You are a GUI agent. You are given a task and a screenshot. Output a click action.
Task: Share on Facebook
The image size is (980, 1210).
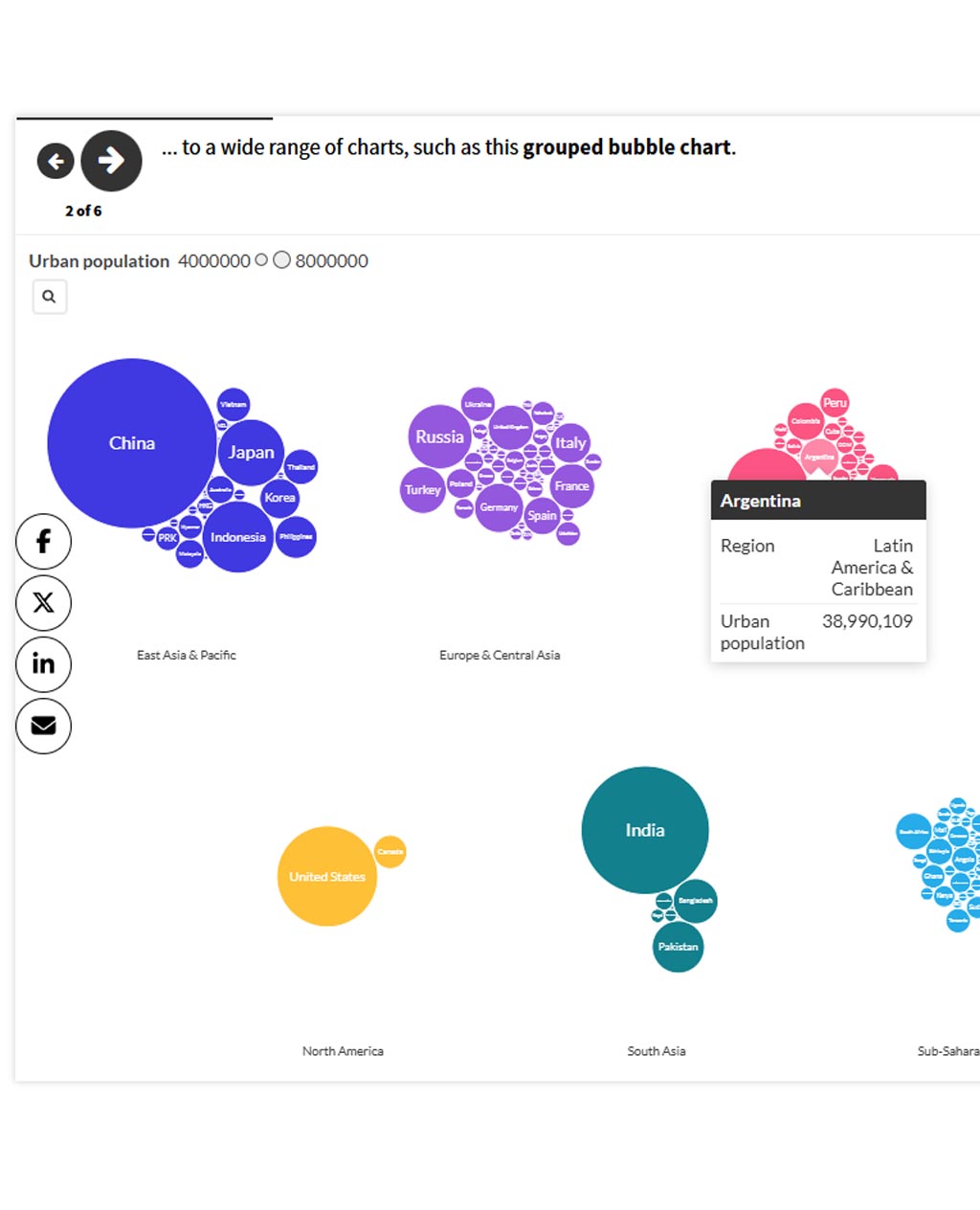coord(43,542)
